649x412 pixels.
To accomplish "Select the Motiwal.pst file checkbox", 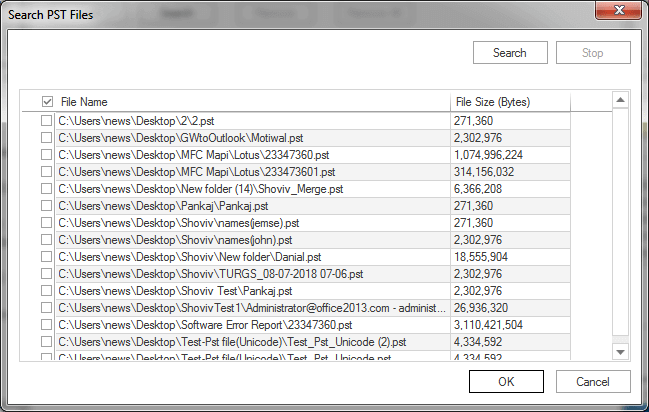I will click(47, 138).
